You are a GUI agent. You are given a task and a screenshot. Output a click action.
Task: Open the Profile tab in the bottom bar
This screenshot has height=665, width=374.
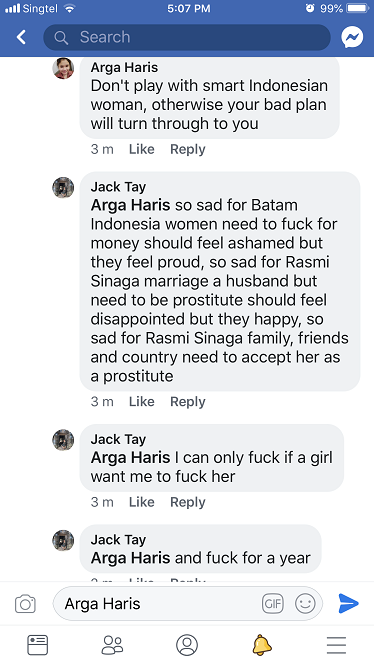187,645
